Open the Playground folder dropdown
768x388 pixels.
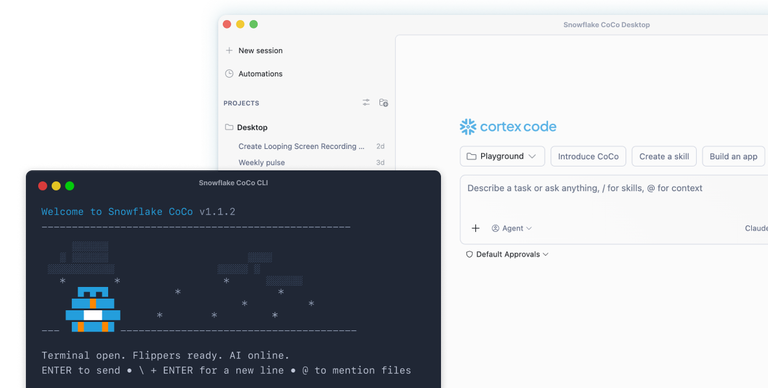pyautogui.click(x=502, y=156)
